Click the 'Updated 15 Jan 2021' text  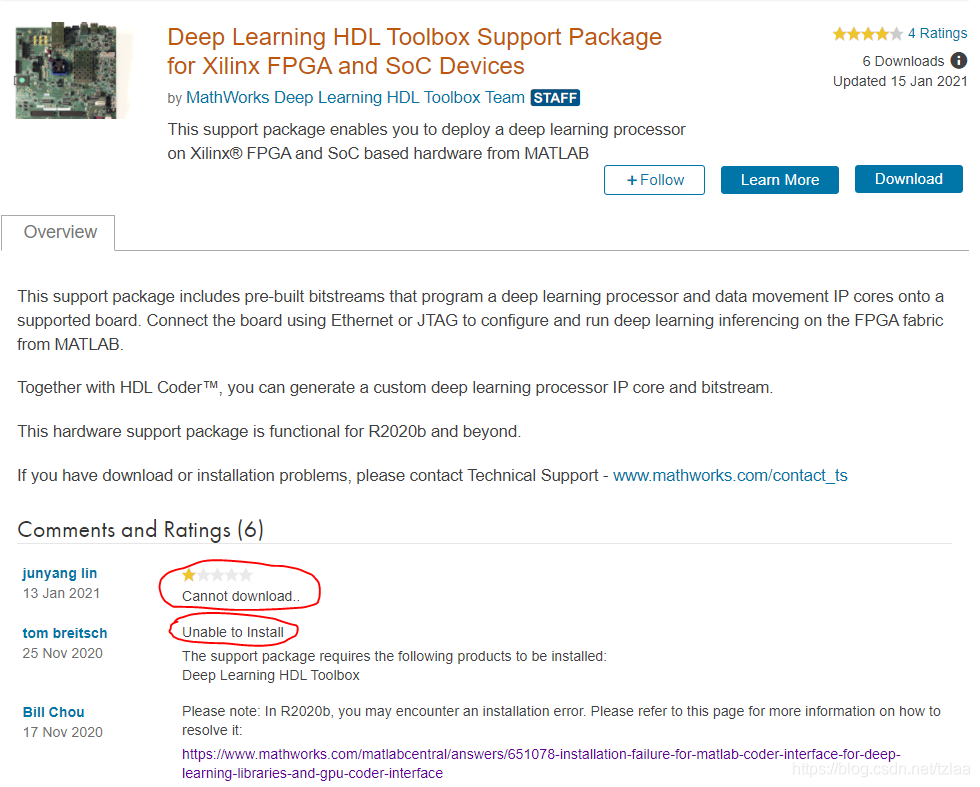point(900,81)
